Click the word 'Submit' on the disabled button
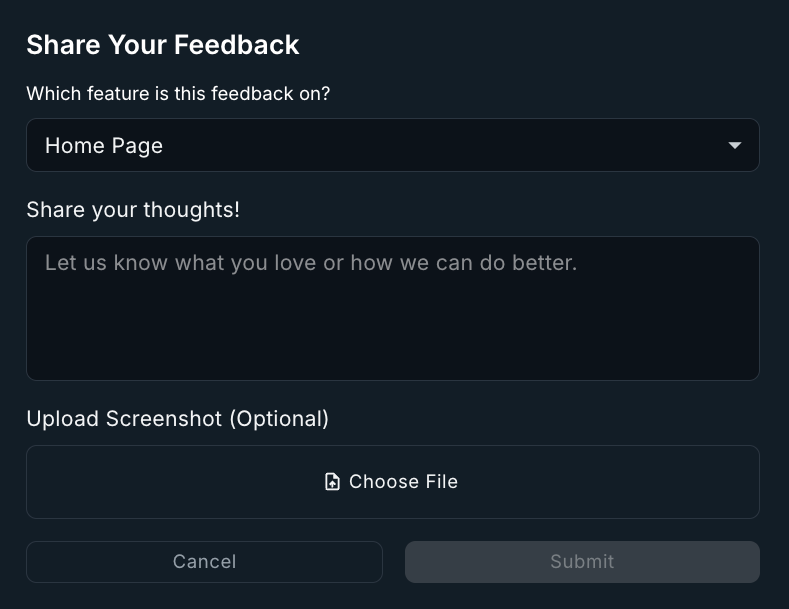 click(582, 562)
